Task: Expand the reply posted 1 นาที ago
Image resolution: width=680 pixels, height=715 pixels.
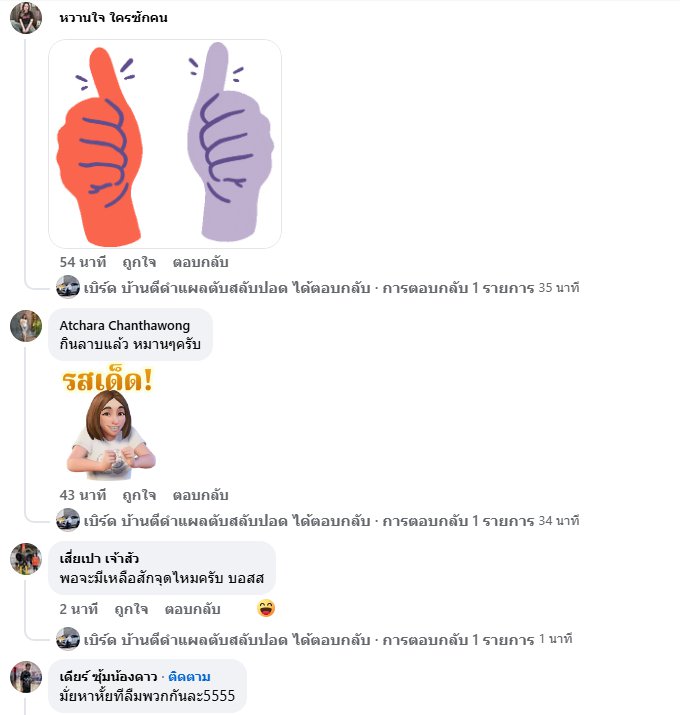Action: [x=327, y=639]
